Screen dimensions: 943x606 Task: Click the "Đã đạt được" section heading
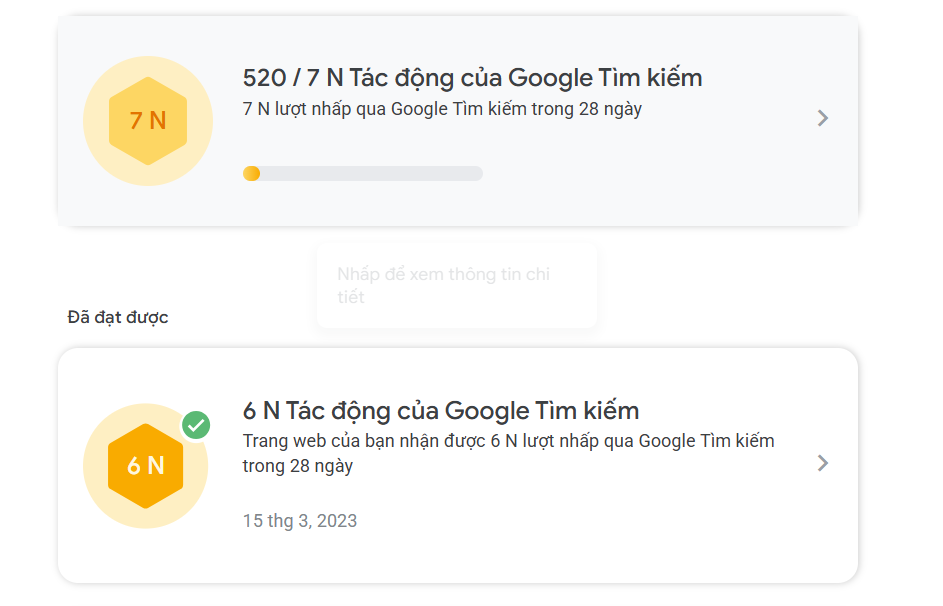pos(118,317)
